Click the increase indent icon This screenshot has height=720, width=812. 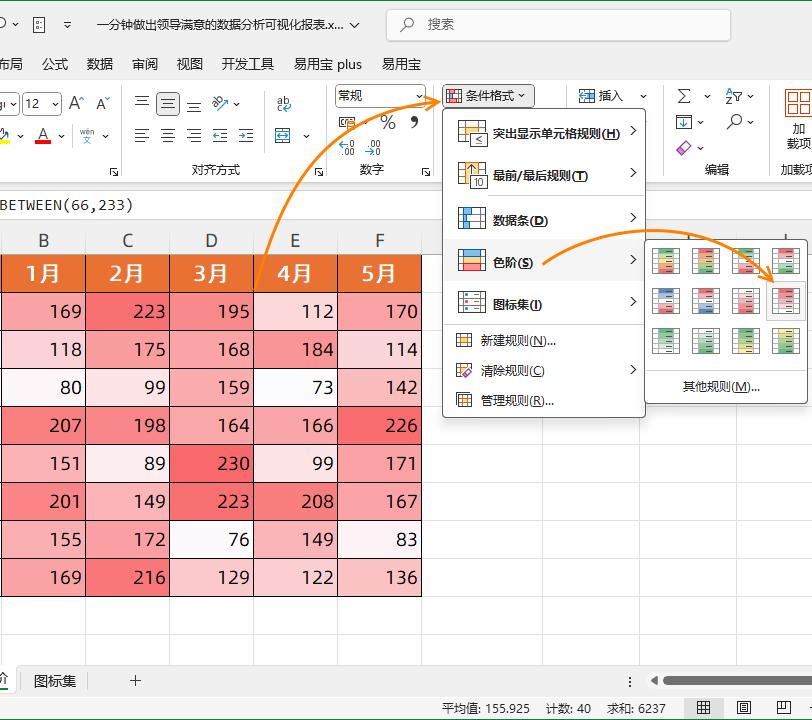pyautogui.click(x=245, y=136)
